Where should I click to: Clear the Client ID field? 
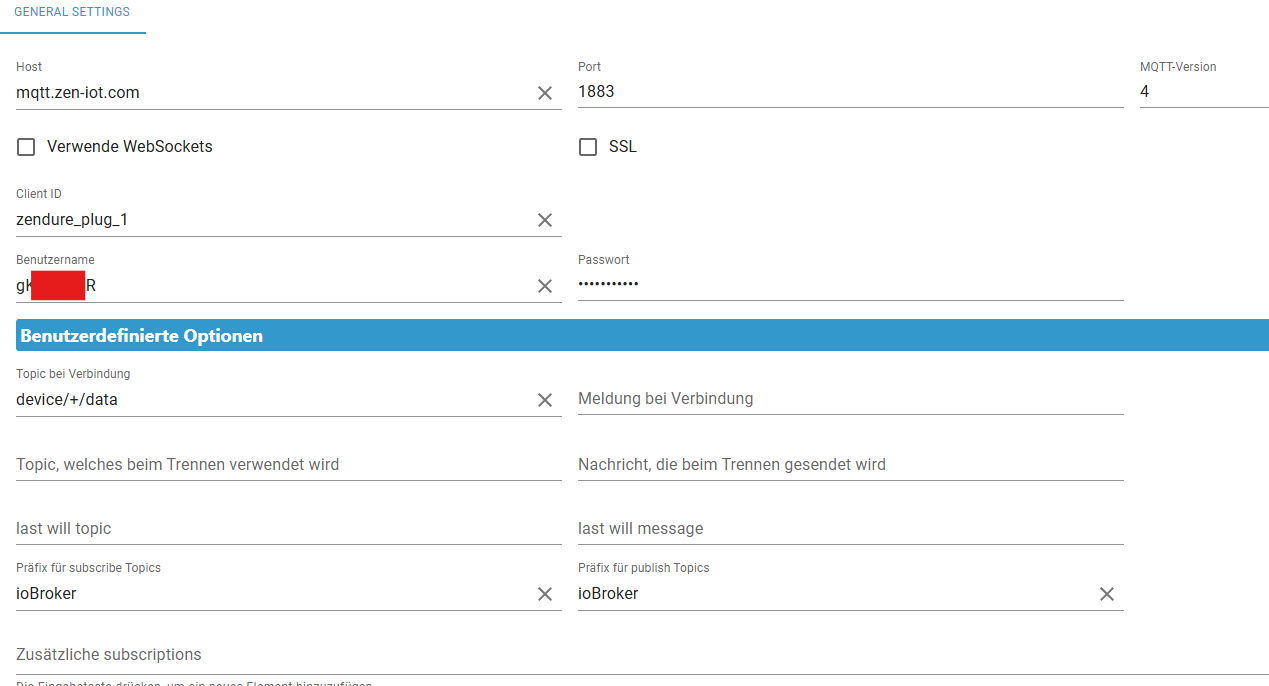tap(545, 220)
